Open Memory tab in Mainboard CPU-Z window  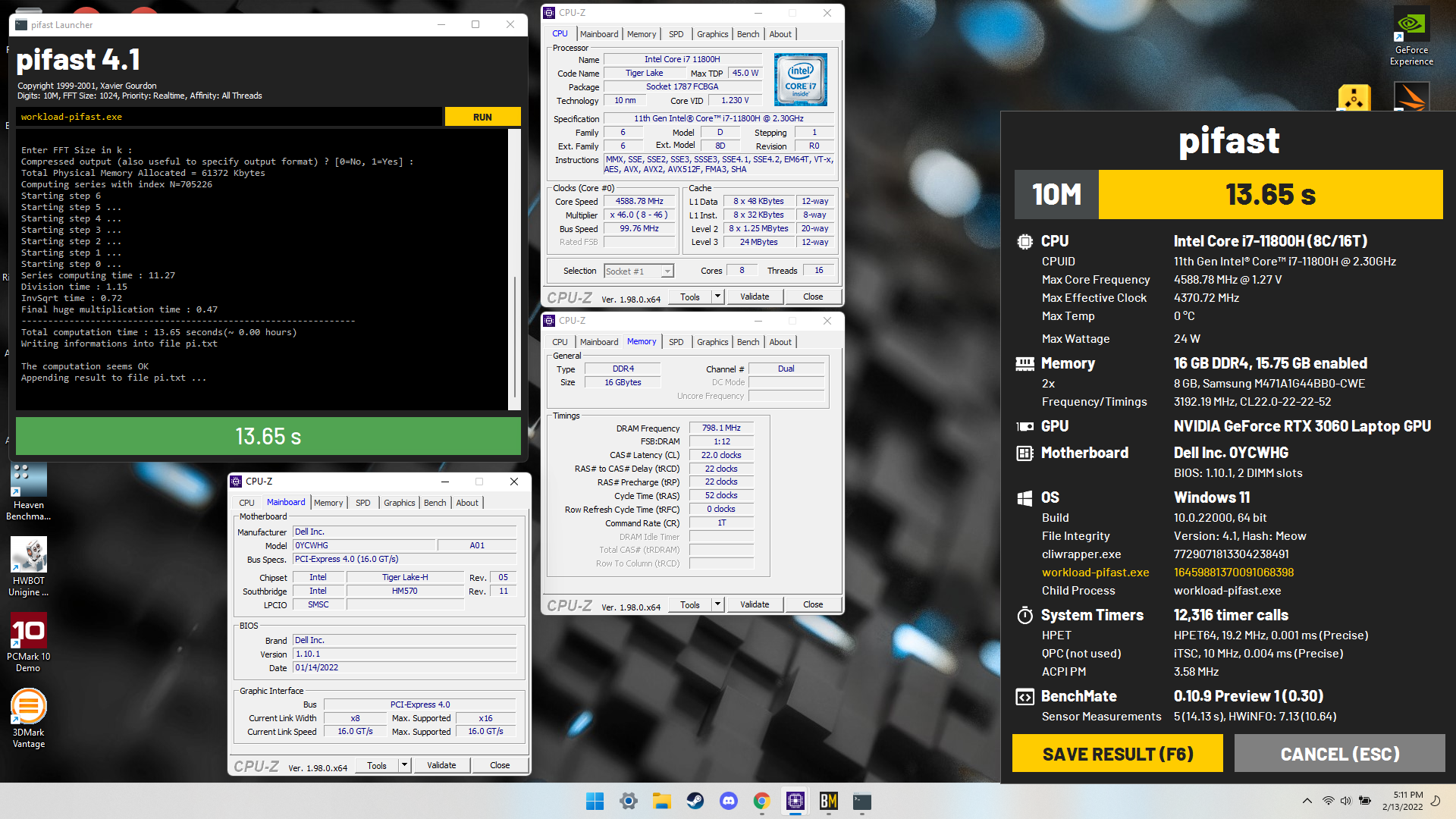(328, 503)
